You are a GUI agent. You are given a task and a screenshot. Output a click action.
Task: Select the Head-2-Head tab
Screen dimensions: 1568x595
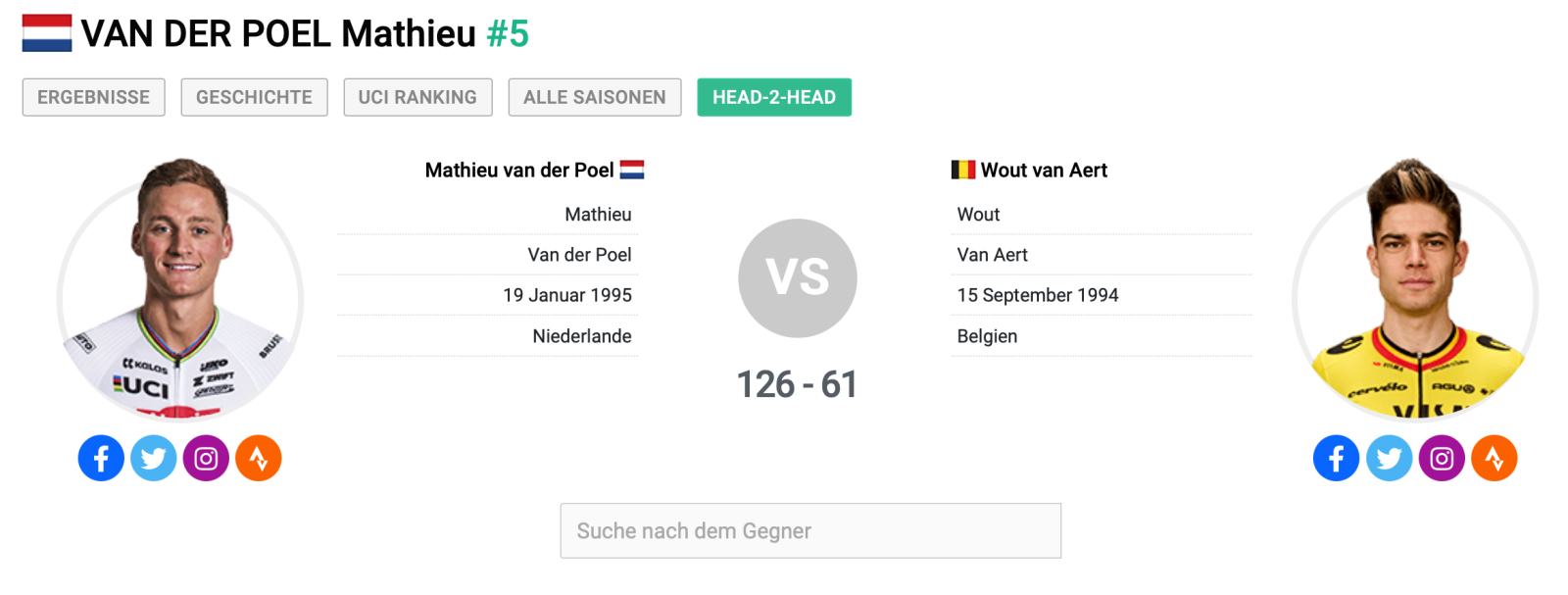774,97
